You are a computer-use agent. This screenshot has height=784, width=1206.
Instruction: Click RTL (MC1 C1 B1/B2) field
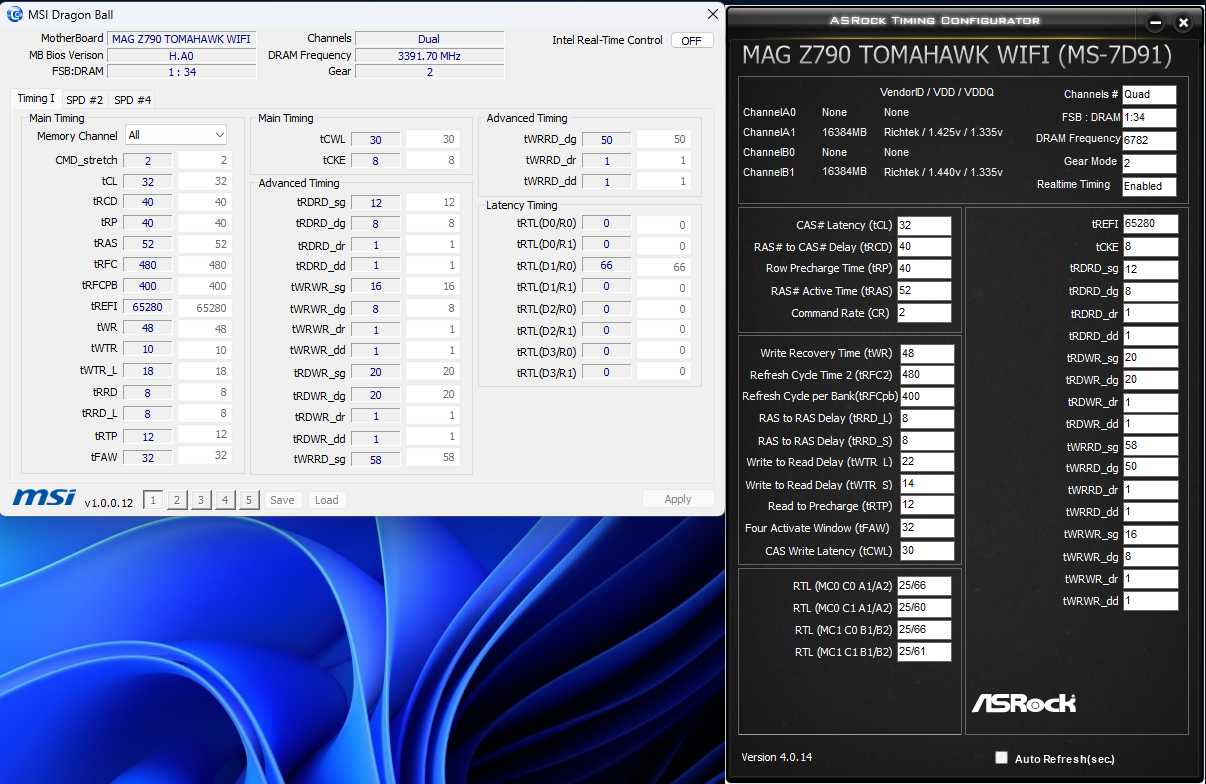(924, 652)
